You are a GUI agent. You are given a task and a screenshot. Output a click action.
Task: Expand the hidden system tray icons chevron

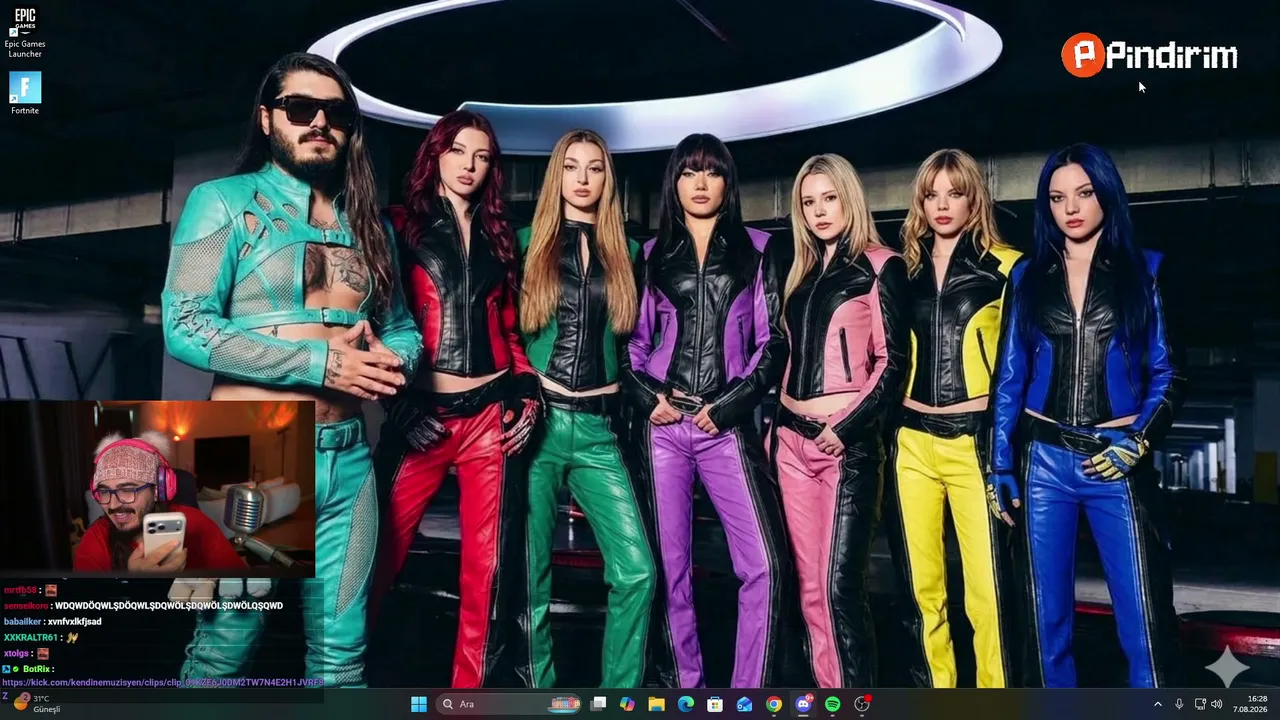pyautogui.click(x=1158, y=704)
